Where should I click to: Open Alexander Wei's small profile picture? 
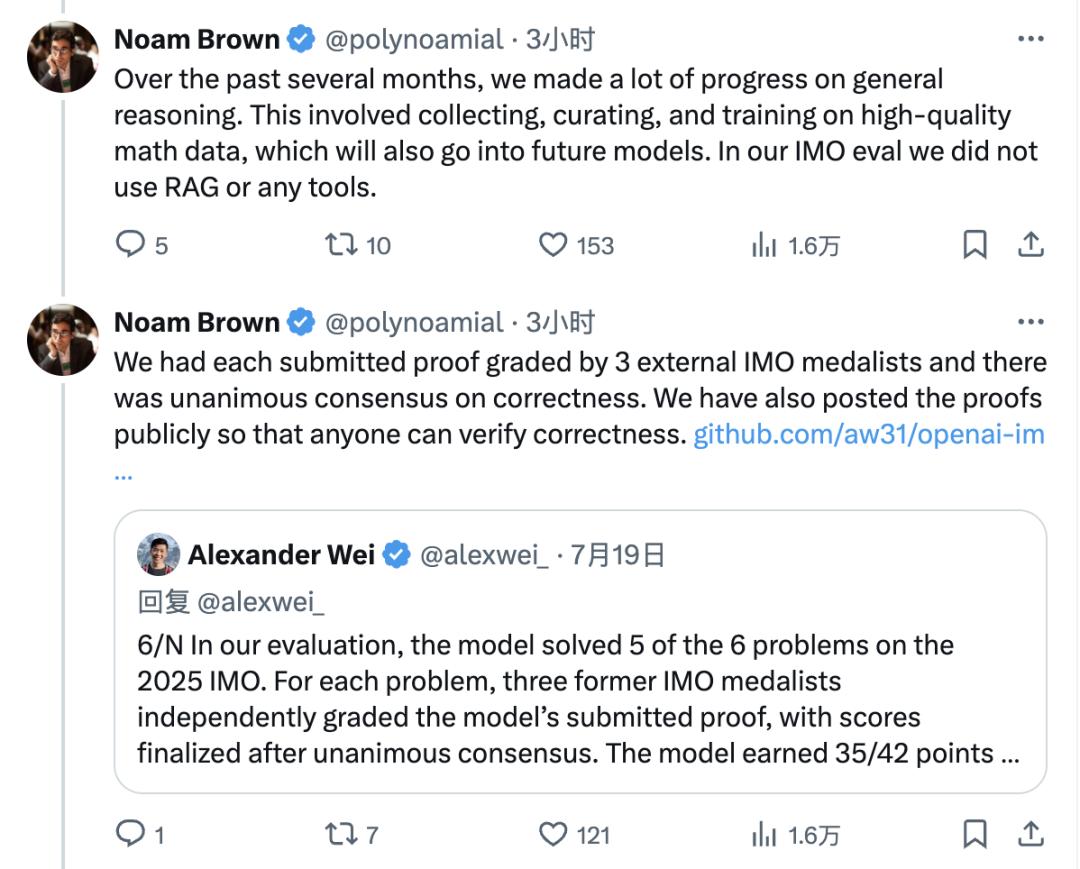158,554
